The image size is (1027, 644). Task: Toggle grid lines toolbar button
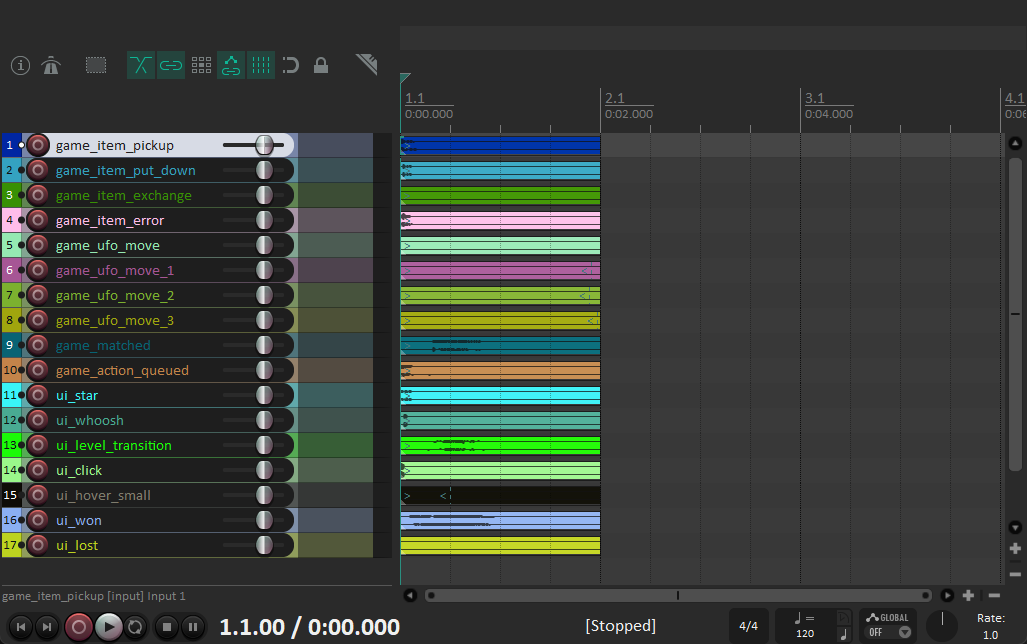261,66
